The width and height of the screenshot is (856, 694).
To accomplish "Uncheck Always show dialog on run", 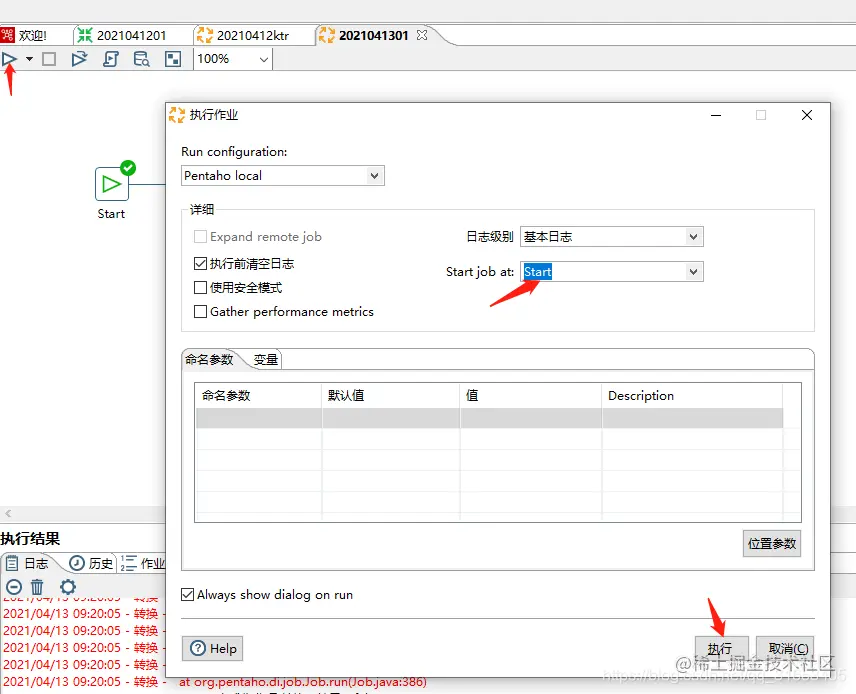I will [187, 595].
